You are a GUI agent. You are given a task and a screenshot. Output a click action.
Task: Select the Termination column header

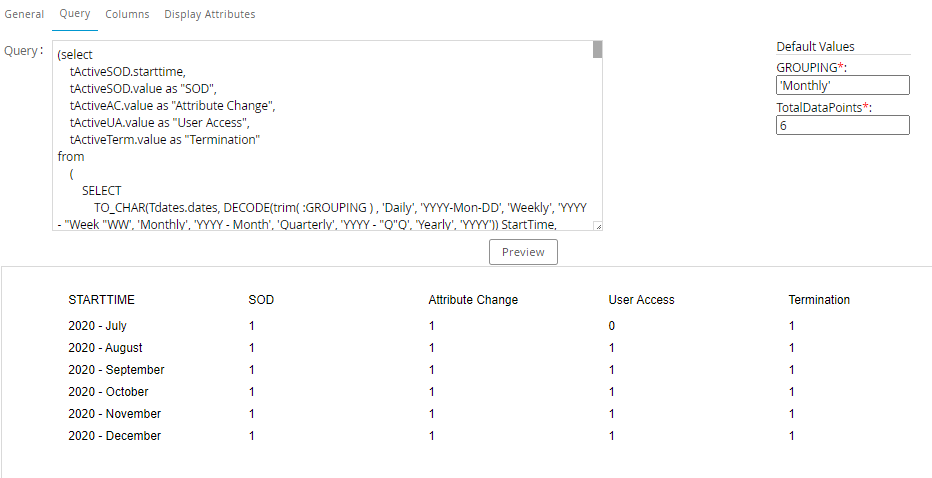(819, 300)
